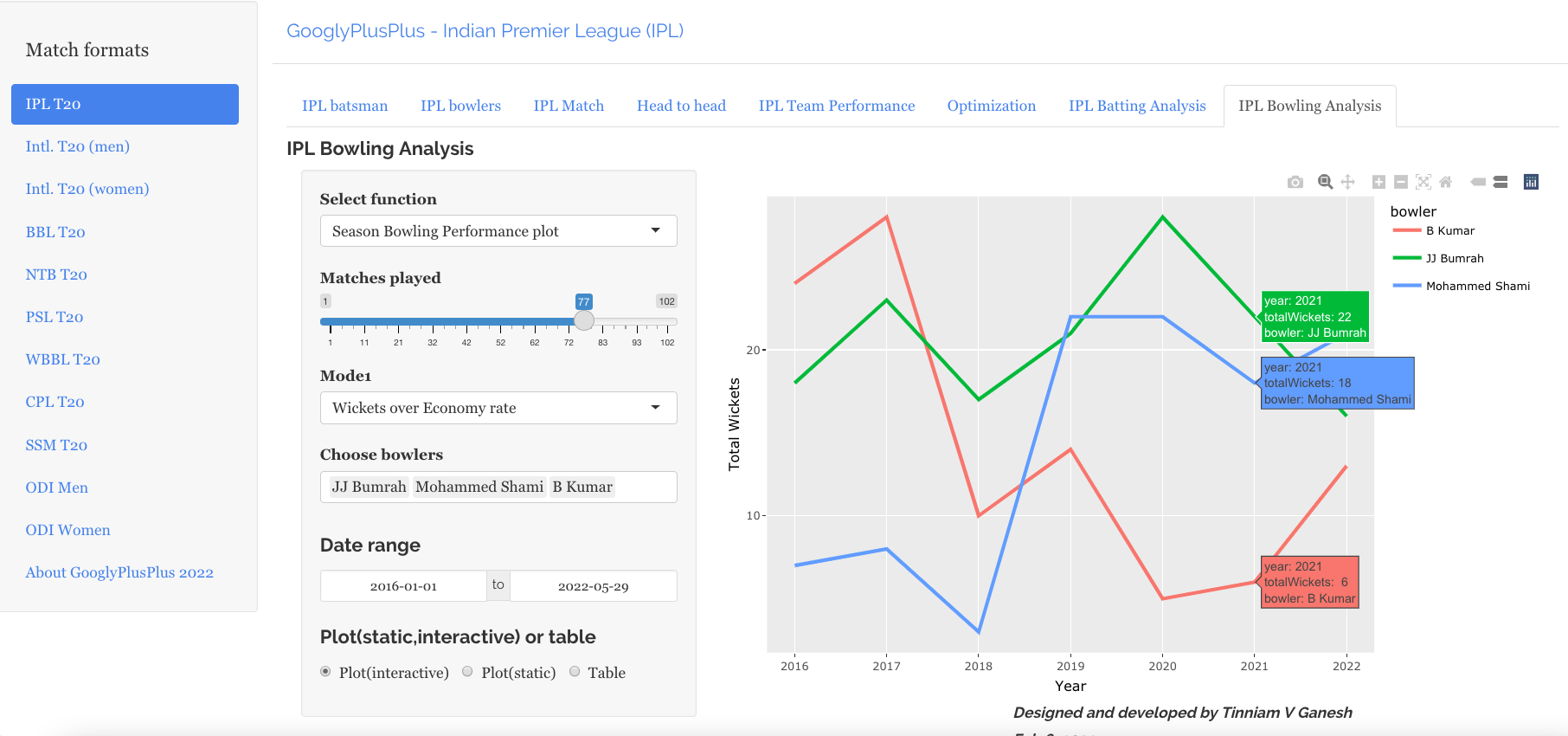Click the Zoom in plus icon
Screen dimensions: 1568x736
tap(1378, 182)
